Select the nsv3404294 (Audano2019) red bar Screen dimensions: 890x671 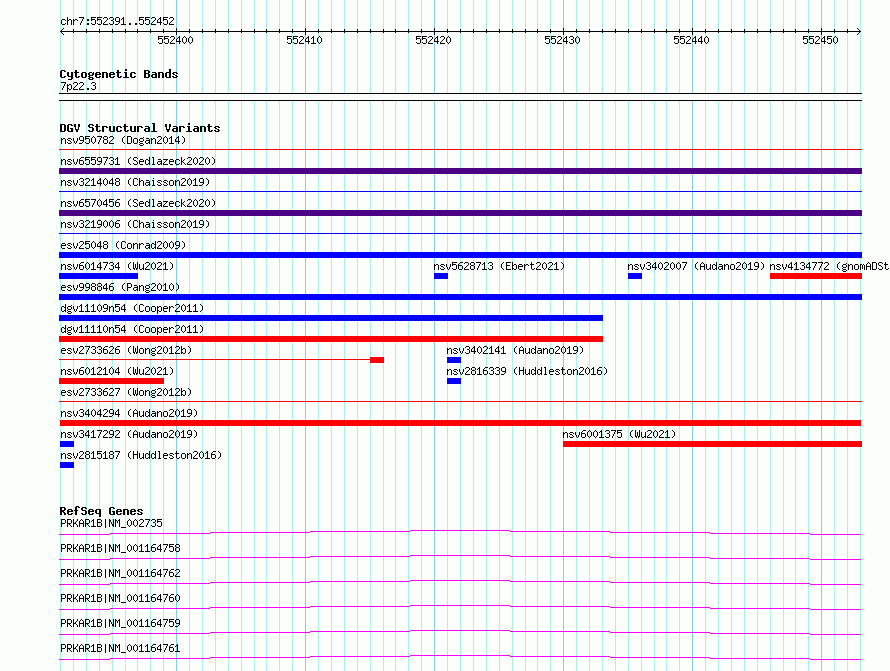(x=460, y=423)
